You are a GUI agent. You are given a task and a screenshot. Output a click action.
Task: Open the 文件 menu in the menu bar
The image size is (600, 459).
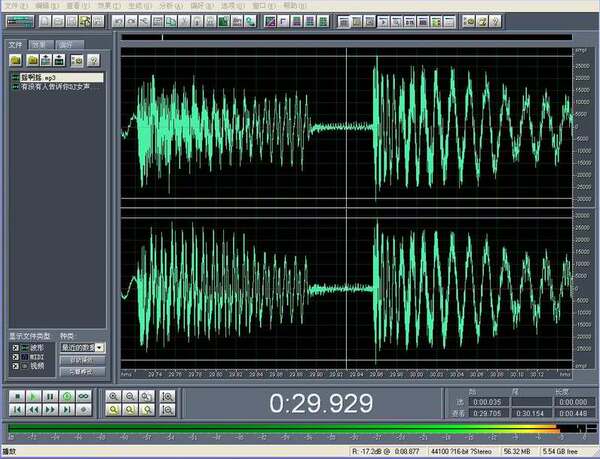[x=13, y=5]
